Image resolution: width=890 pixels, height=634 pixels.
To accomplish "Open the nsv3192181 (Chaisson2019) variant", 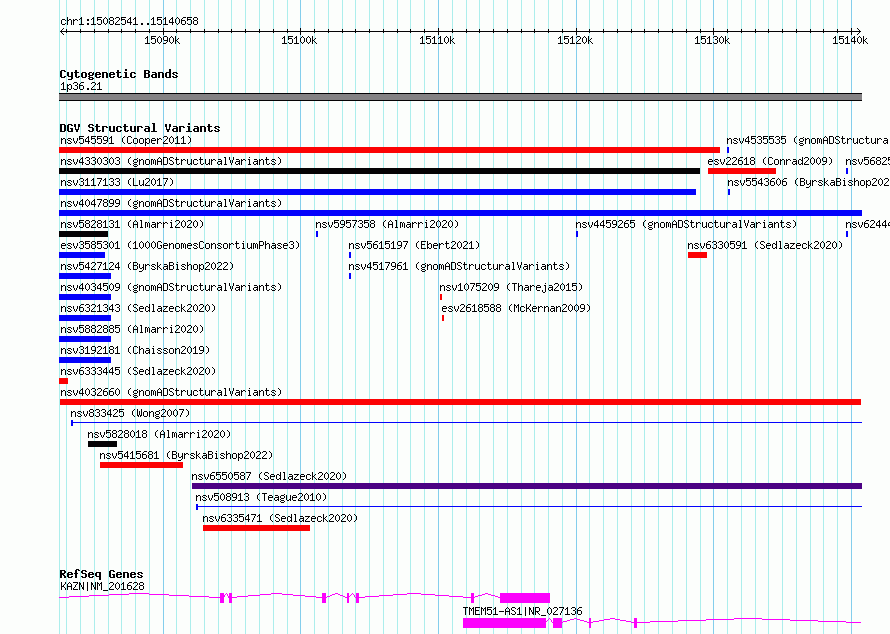I will (x=135, y=350).
